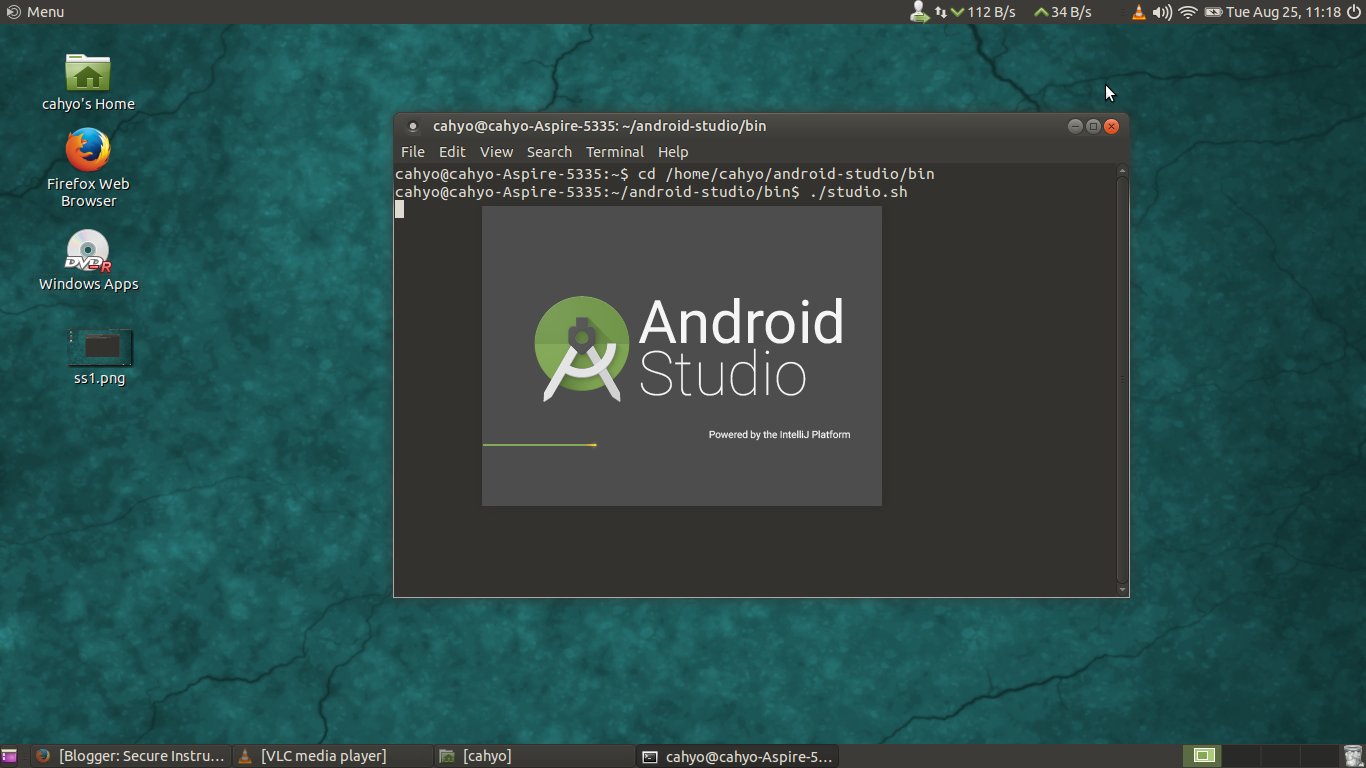Click the terminal window title bar icon
Screen dimensions: 1366x768
413,126
